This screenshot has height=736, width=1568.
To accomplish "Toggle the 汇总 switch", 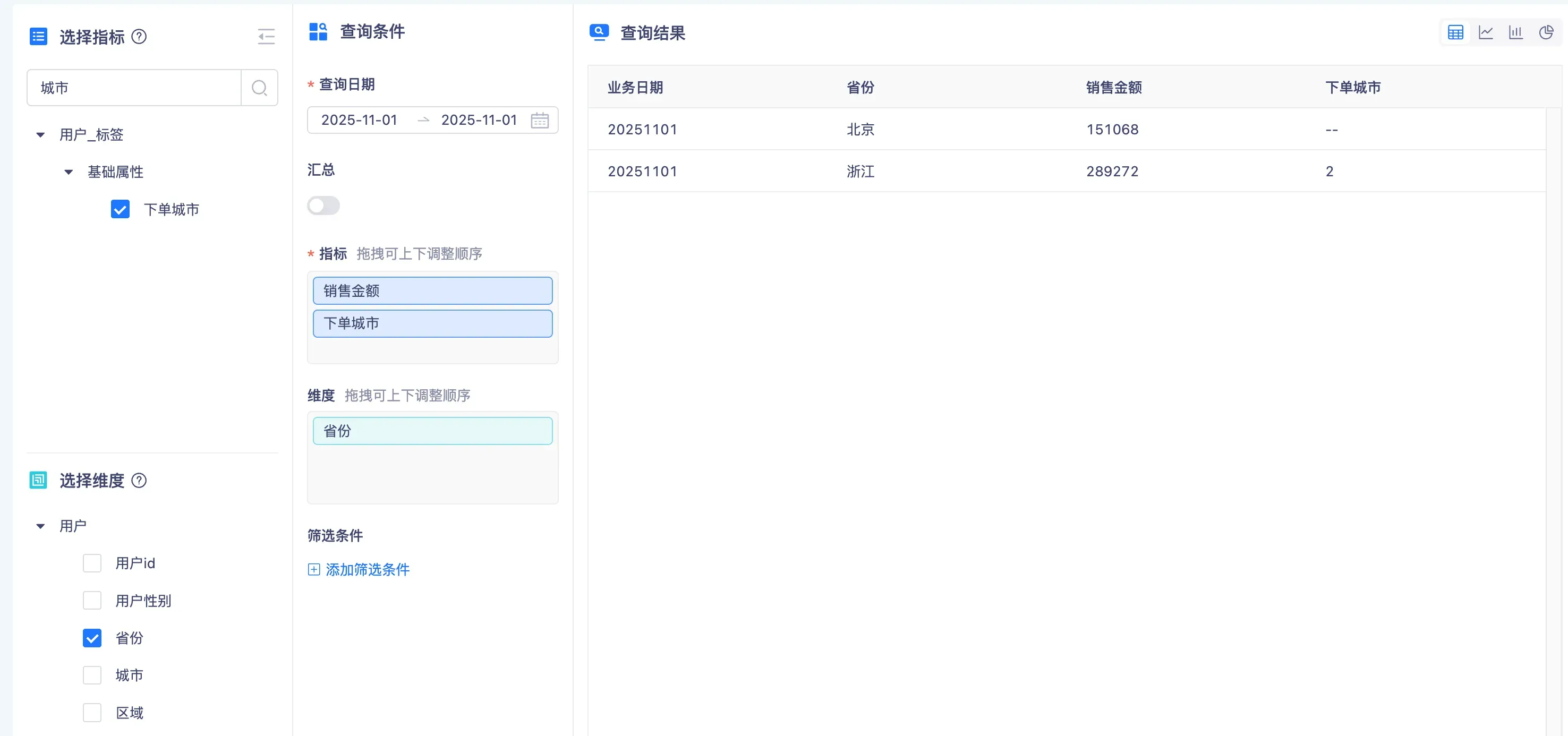I will tap(323, 206).
